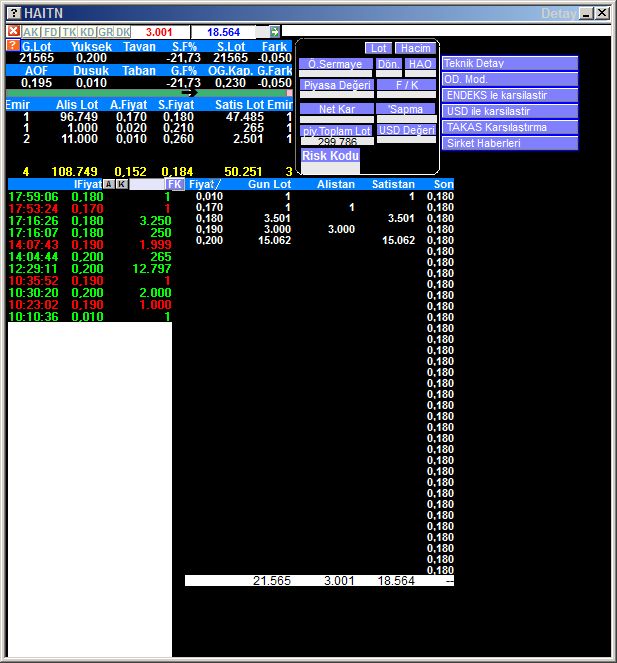Click the Ö.Sermaye button
Viewport: 617px width, 663px height.
[335, 64]
